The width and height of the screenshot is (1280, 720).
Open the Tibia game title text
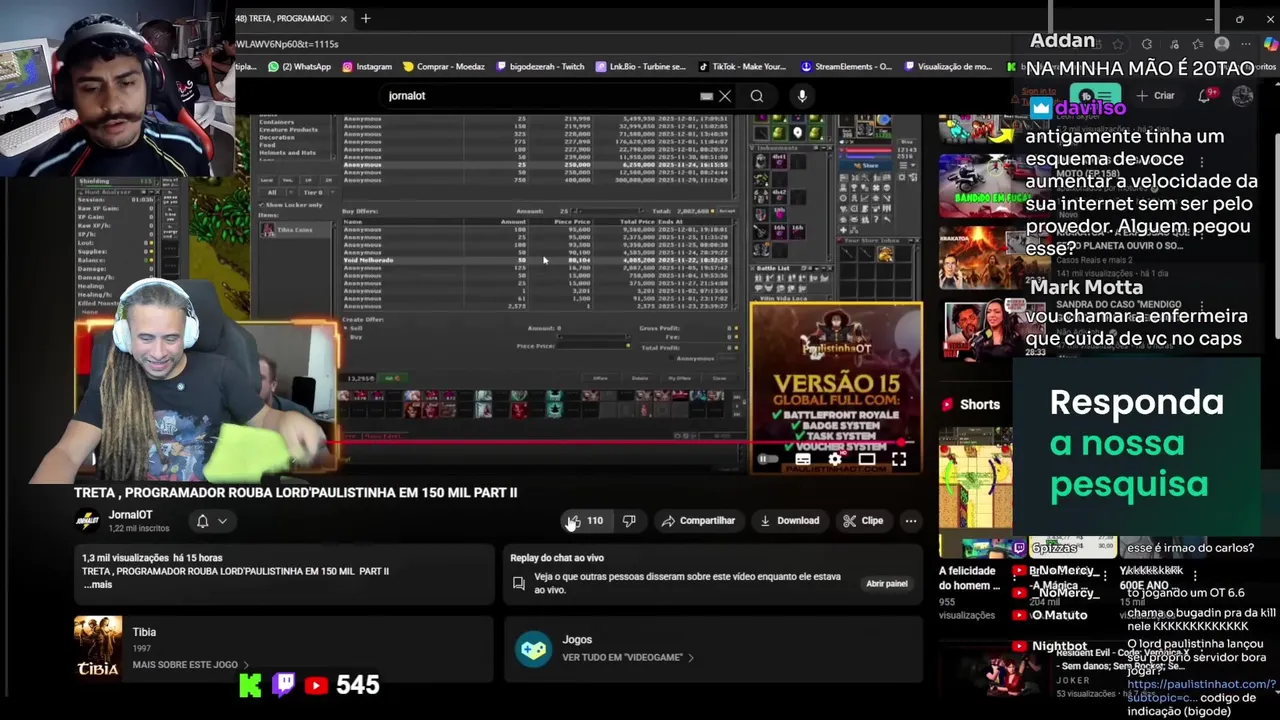[144, 632]
